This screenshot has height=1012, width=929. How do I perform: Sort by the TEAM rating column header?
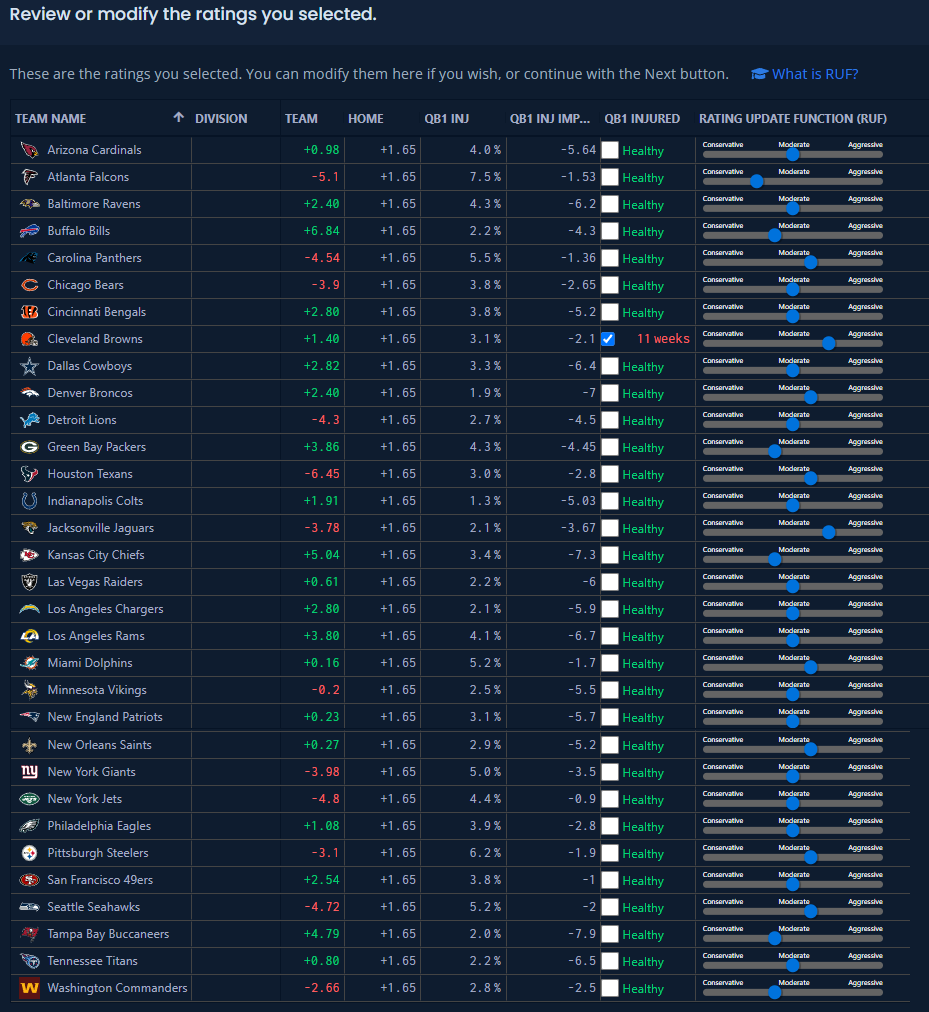(x=301, y=119)
